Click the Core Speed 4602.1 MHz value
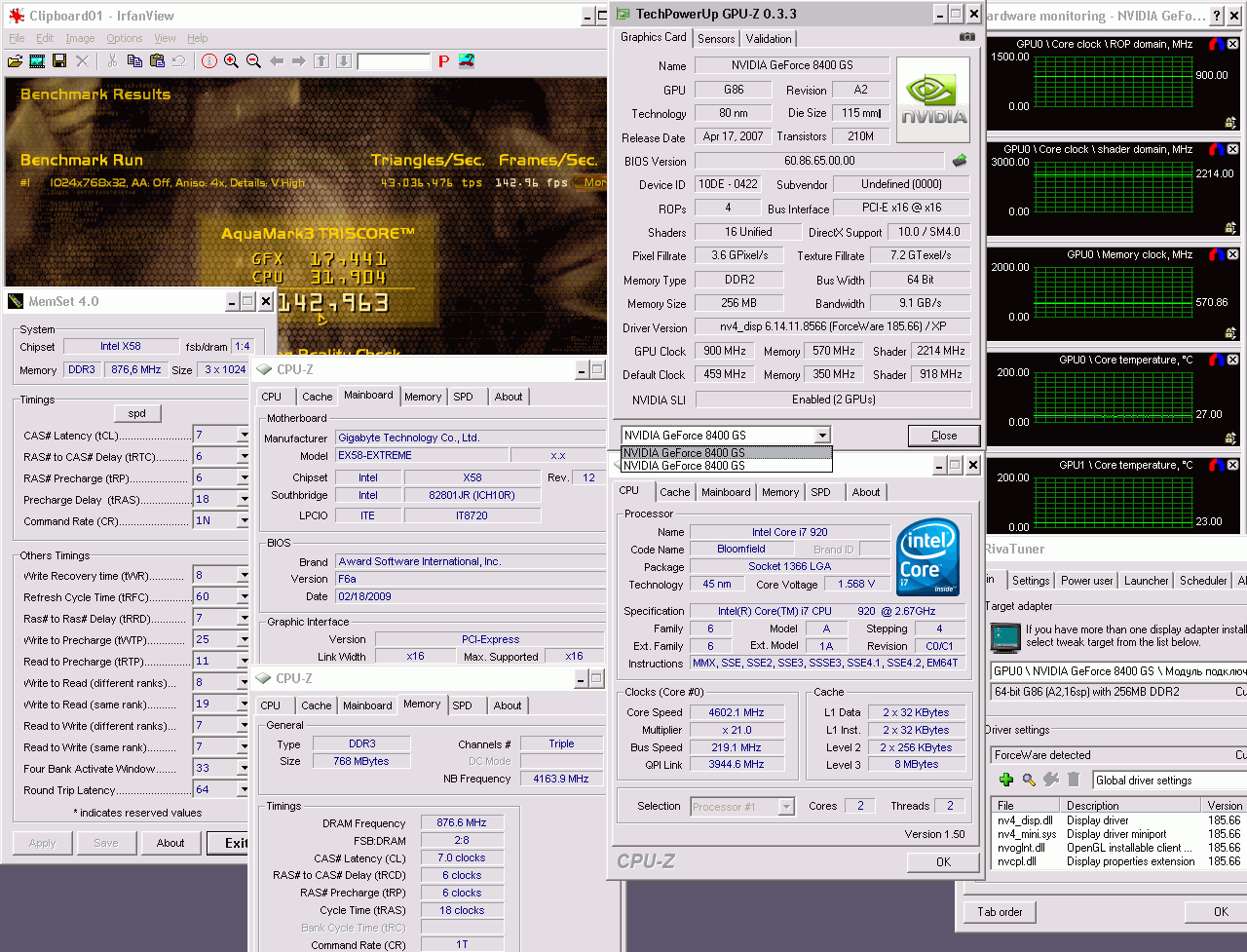Viewport: 1247px width, 952px height. tap(737, 712)
